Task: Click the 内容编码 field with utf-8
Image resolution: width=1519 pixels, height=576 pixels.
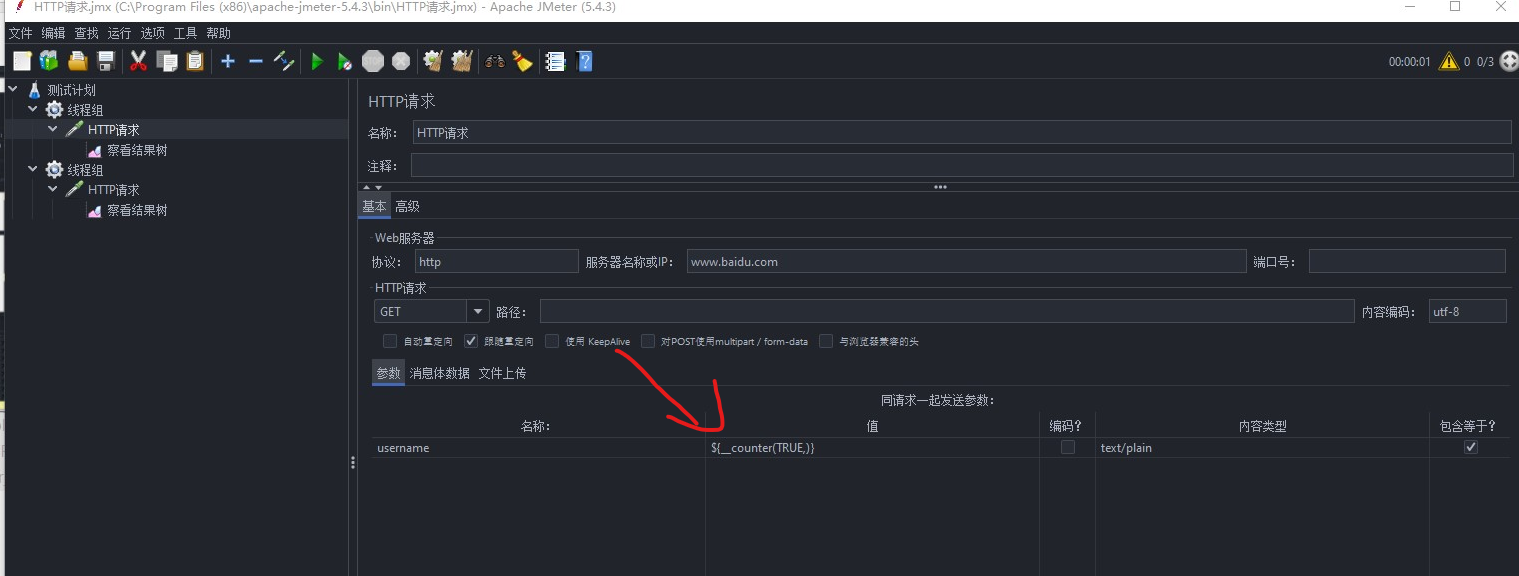Action: tap(1468, 312)
